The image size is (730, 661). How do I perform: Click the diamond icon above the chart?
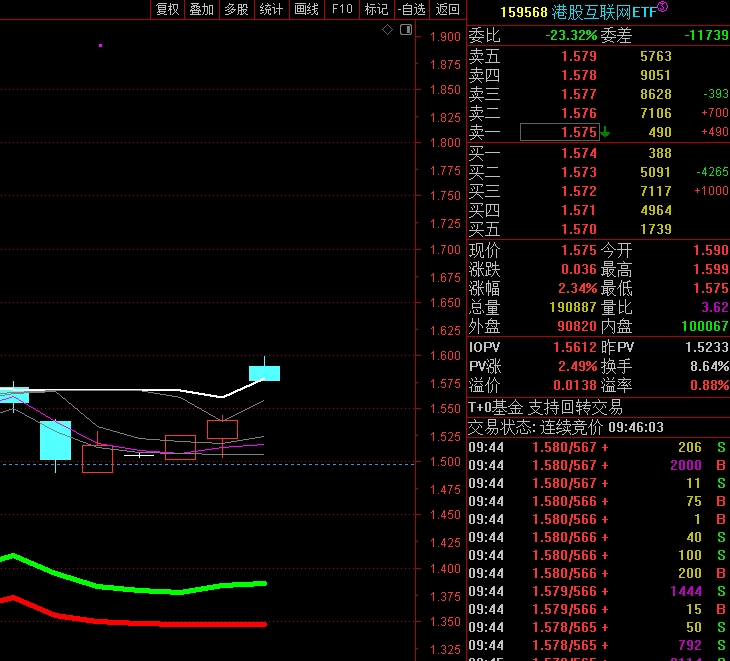(387, 30)
